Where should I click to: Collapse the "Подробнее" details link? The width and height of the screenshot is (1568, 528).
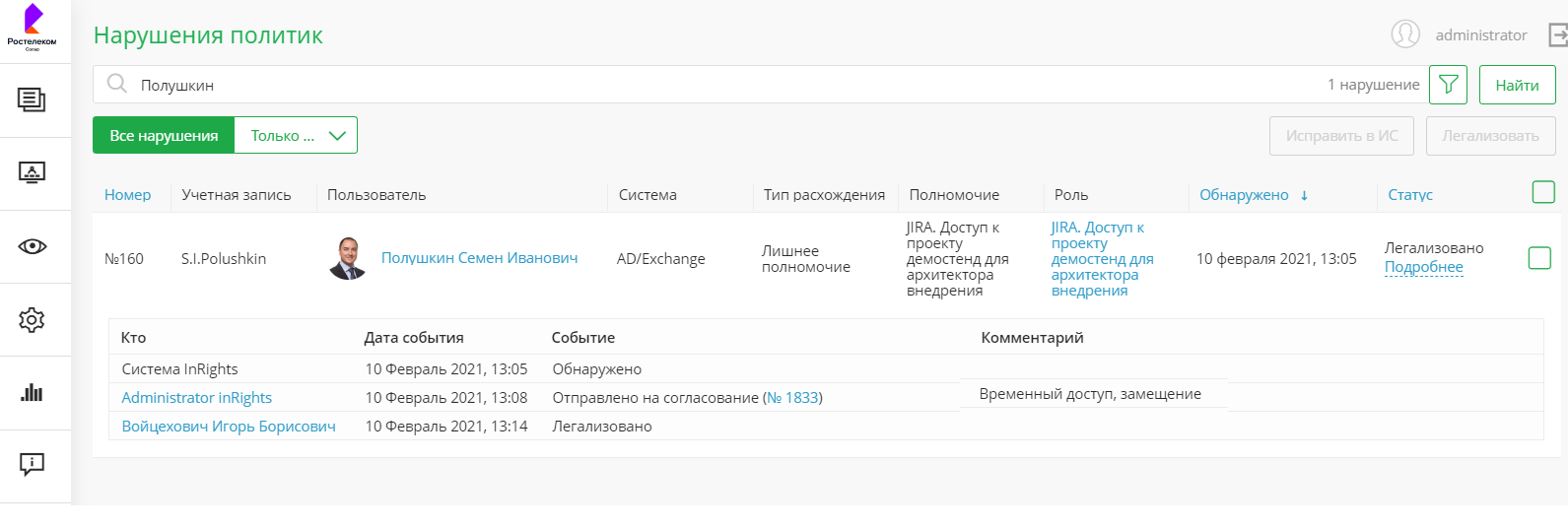tap(1423, 267)
